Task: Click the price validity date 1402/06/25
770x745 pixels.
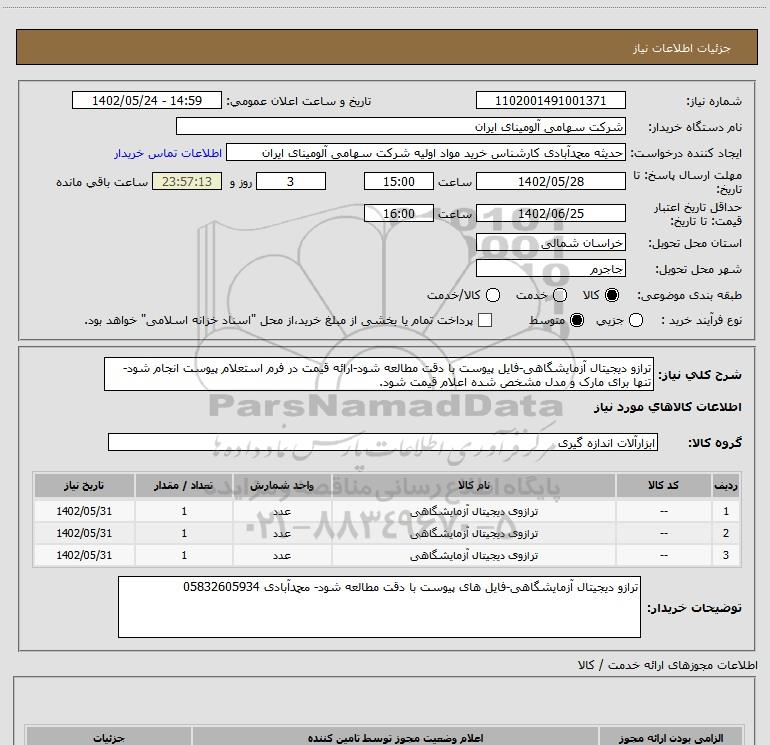Action: [551, 213]
